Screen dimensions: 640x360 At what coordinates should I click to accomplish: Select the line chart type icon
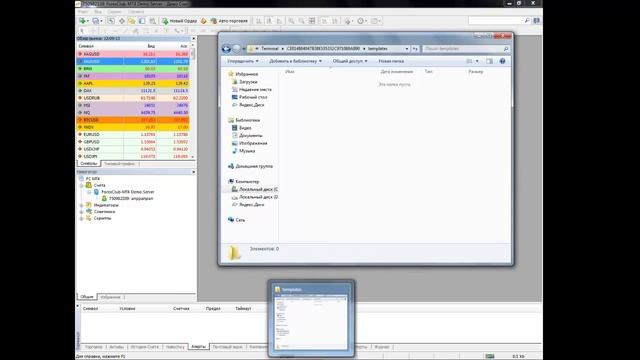(279, 20)
